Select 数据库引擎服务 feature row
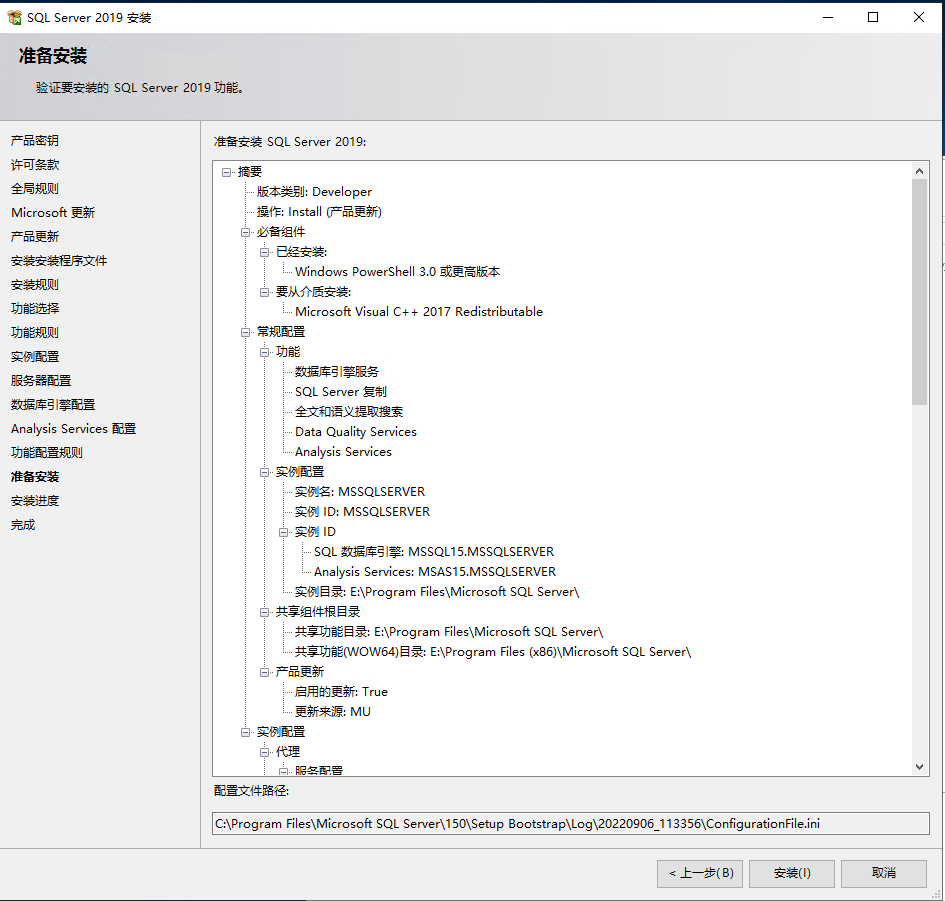 pos(336,372)
